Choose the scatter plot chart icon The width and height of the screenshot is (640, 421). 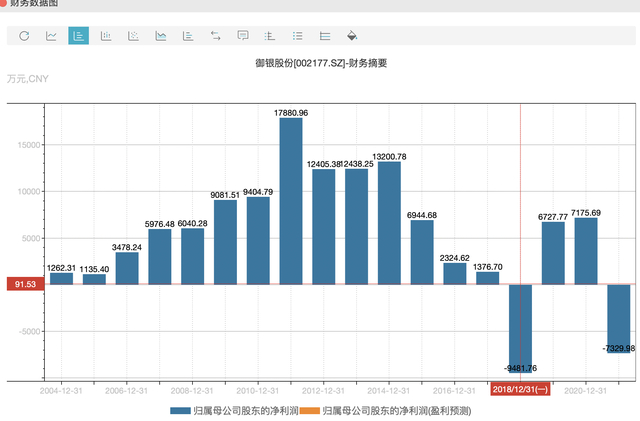[x=133, y=36]
